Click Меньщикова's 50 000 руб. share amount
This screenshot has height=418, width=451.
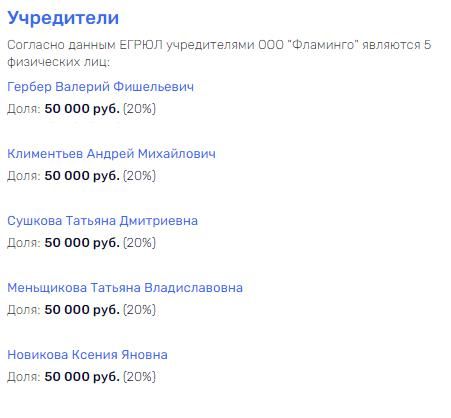click(x=82, y=310)
